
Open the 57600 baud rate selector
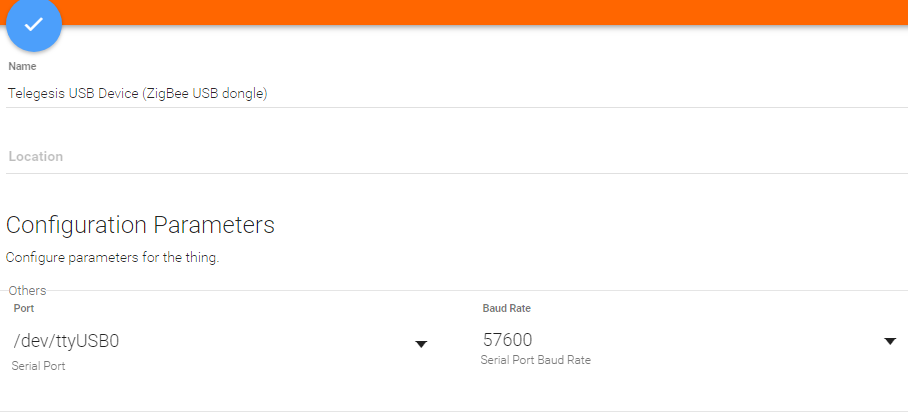click(507, 340)
